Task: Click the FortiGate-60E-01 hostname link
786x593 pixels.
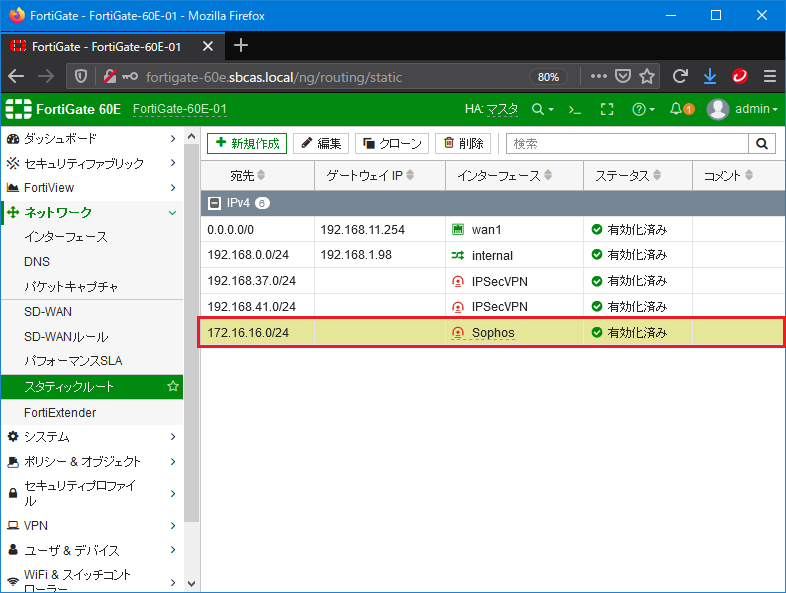Action: (179, 109)
